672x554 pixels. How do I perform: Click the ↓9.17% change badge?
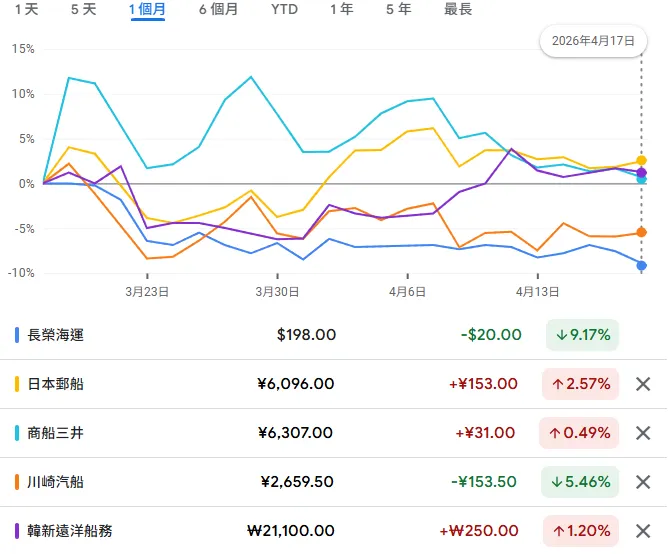(582, 335)
